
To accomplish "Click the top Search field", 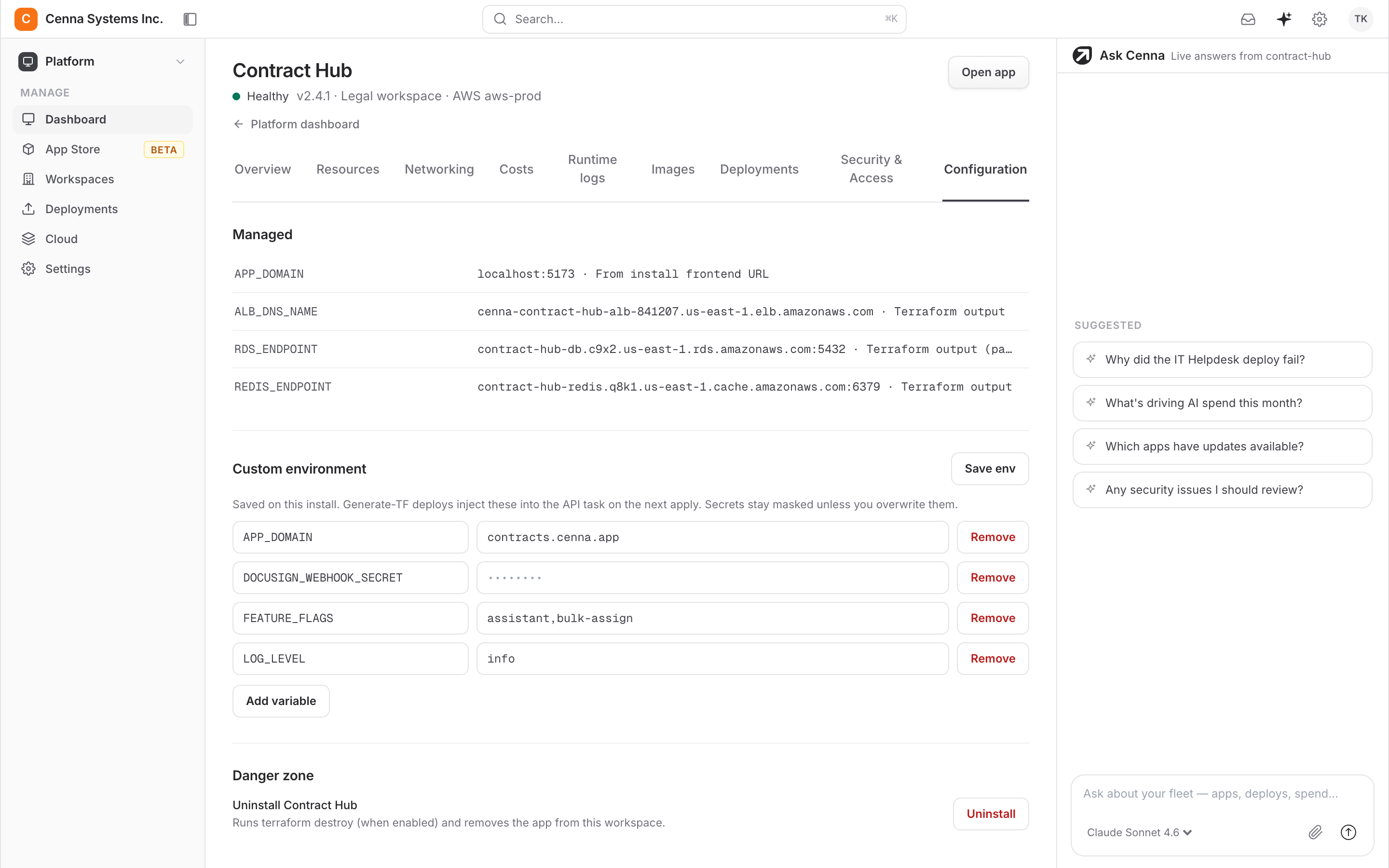I will [x=694, y=19].
